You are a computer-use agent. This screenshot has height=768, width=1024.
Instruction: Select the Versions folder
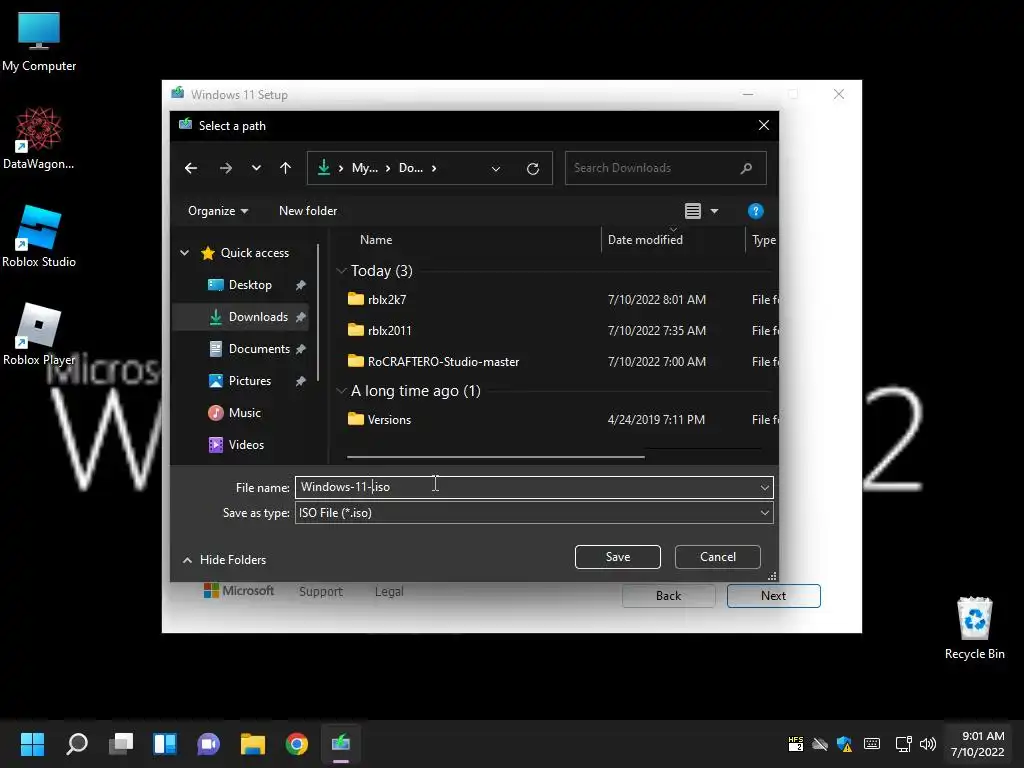click(389, 420)
